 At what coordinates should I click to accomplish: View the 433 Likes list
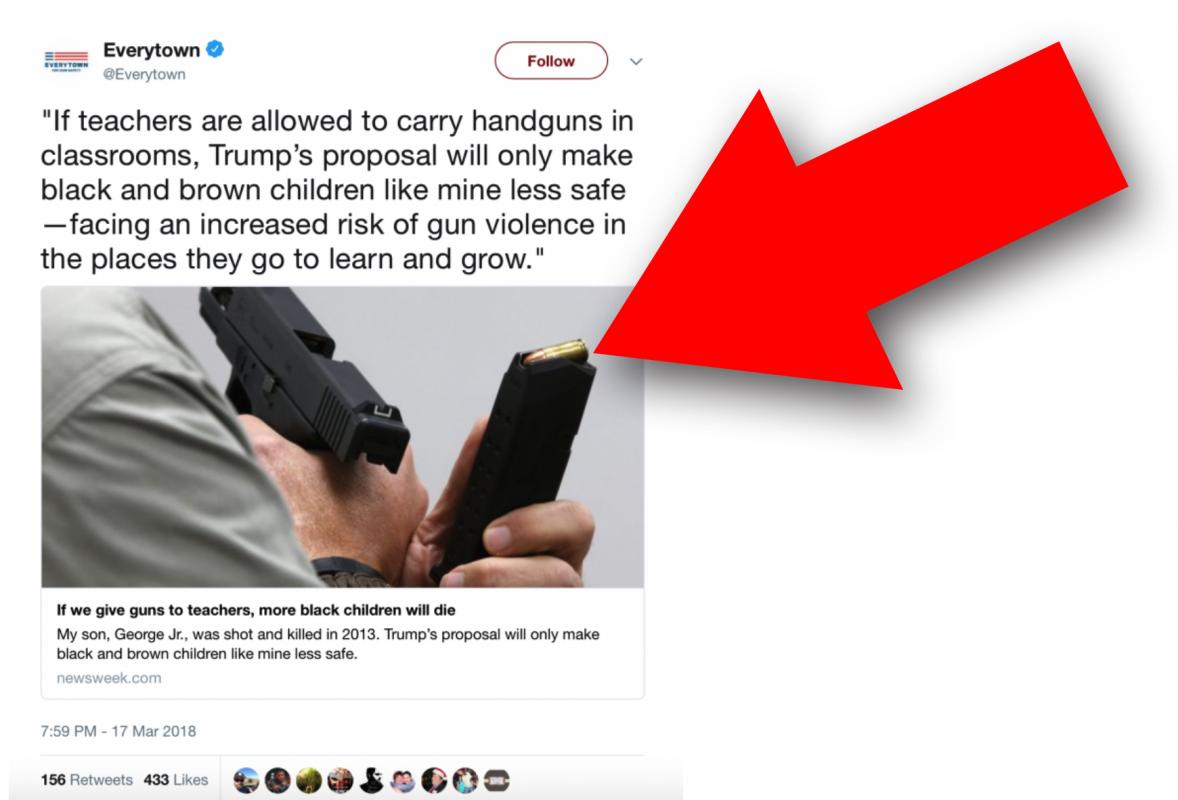[x=176, y=780]
